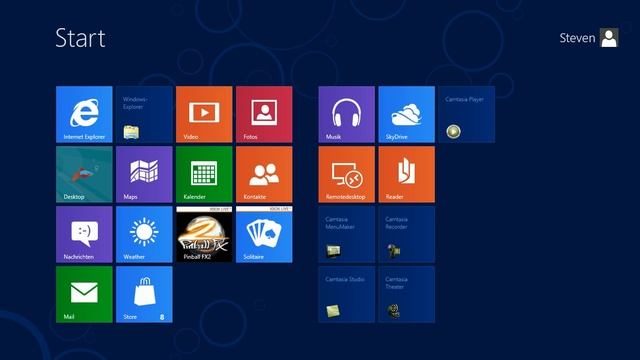Image resolution: width=640 pixels, height=360 pixels.
Task: Click the Steven user account picture
Action: [609, 38]
